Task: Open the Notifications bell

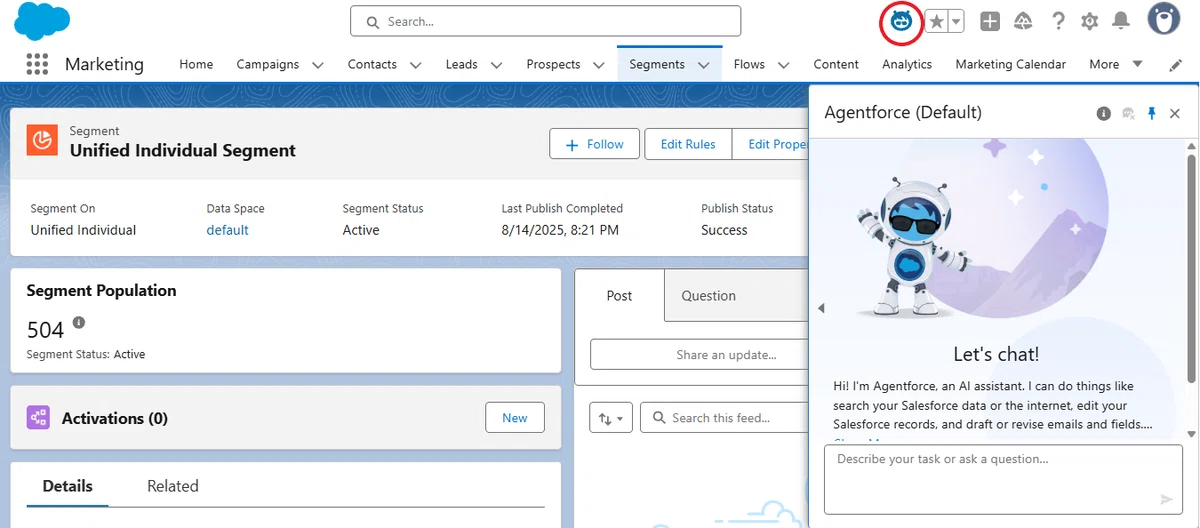Action: pyautogui.click(x=1121, y=21)
